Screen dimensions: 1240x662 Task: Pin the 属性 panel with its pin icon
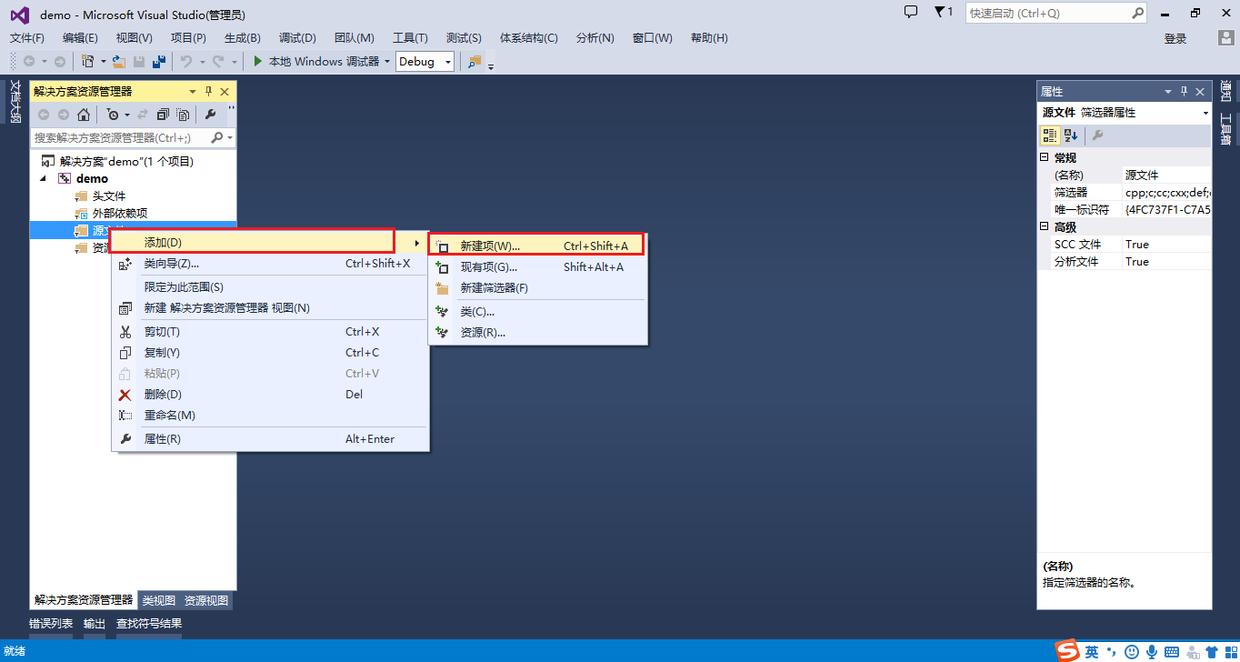[x=1183, y=91]
